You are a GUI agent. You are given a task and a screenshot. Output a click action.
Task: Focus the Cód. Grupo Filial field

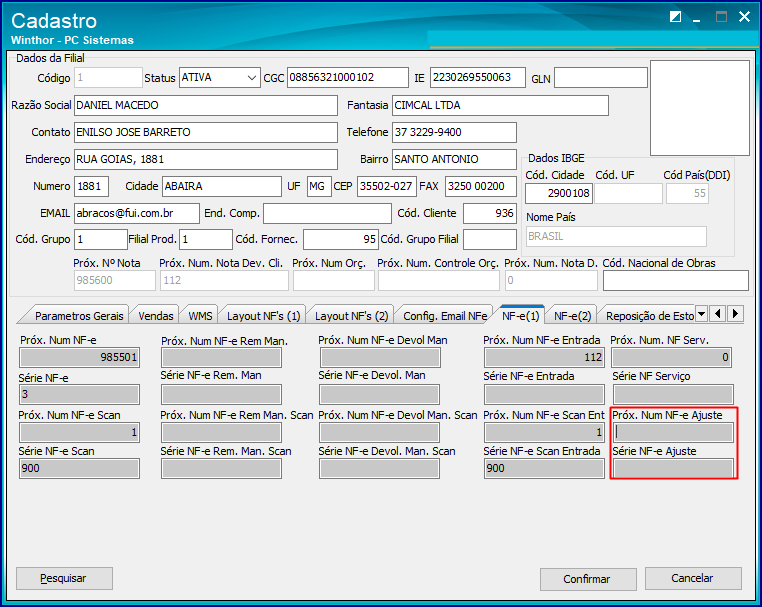coord(489,240)
